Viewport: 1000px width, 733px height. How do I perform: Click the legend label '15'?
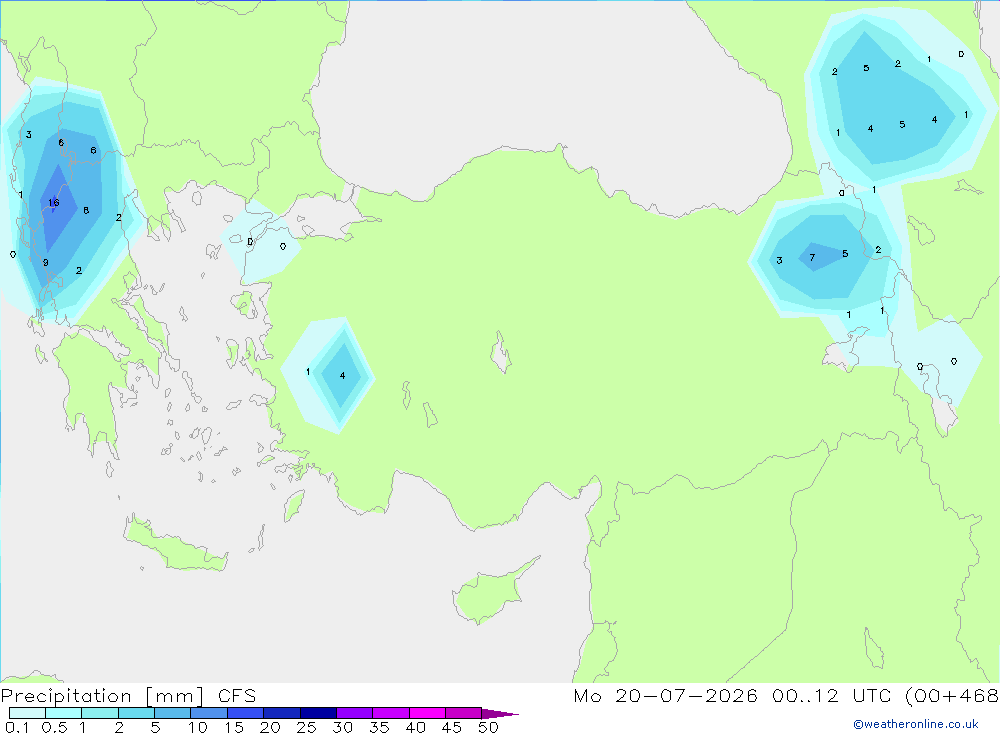point(234,727)
